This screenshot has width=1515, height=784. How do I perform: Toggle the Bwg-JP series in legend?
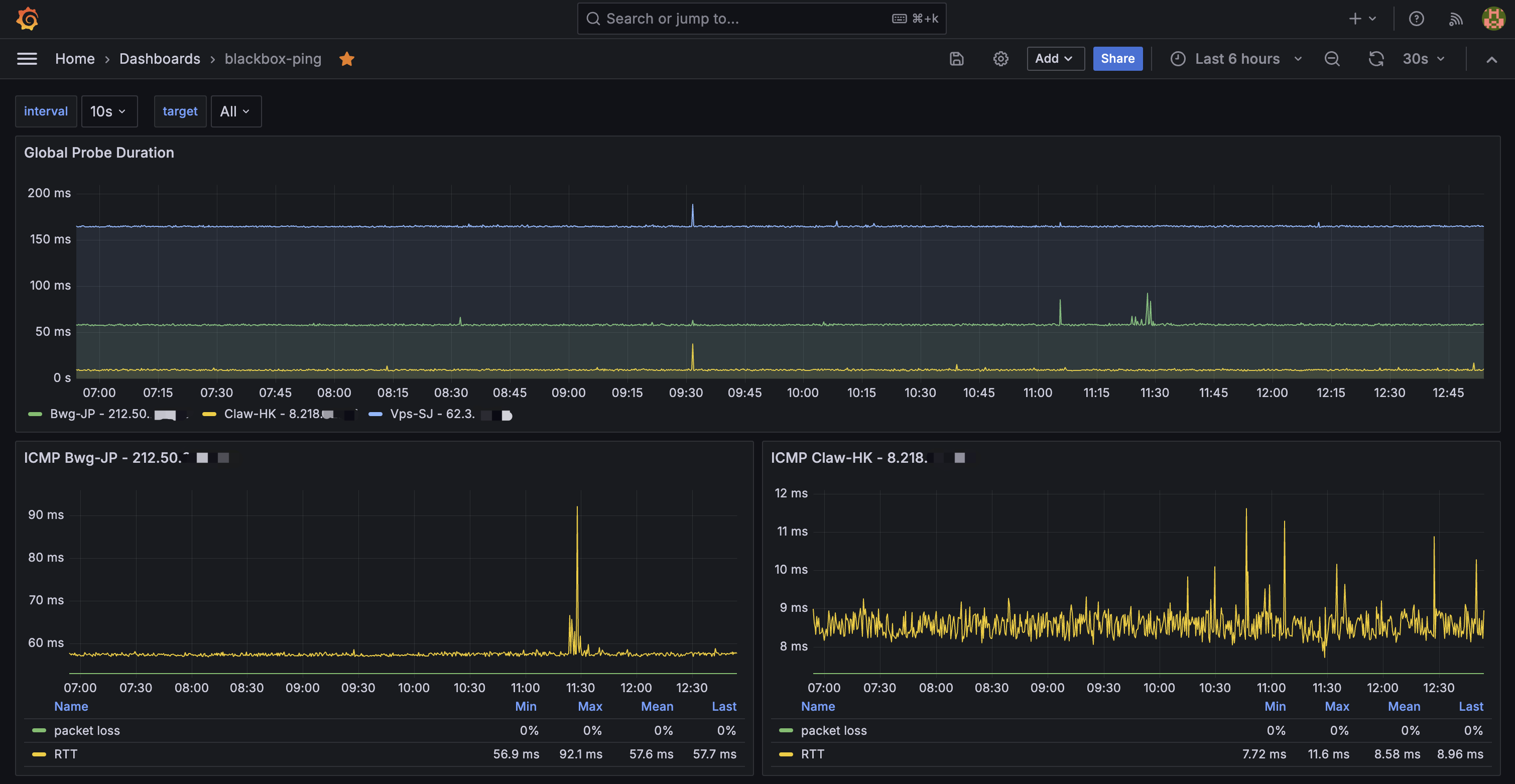pyautogui.click(x=101, y=414)
